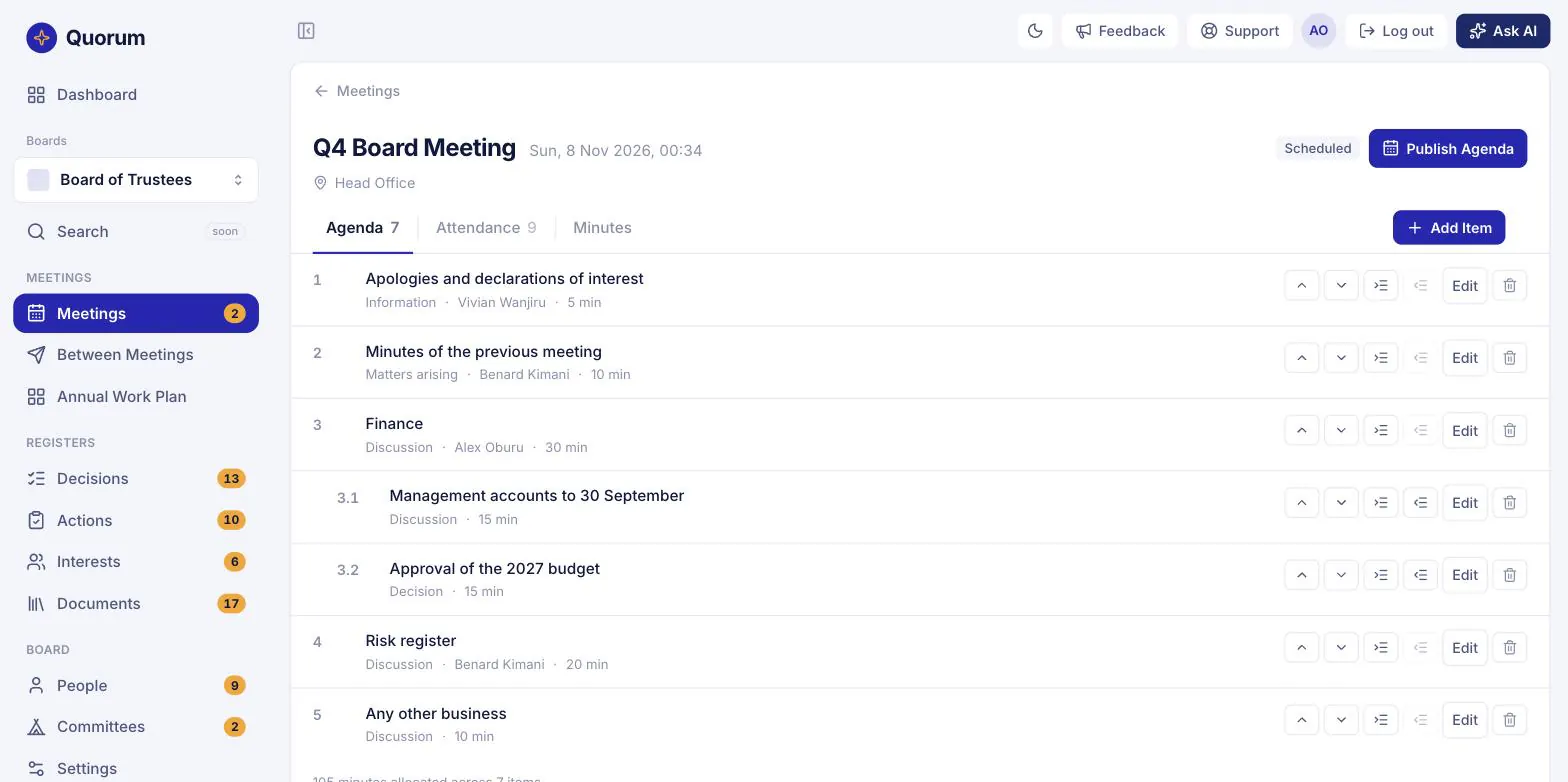Toggle dark mode moon icon
The height and width of the screenshot is (782, 1568).
(x=1035, y=31)
